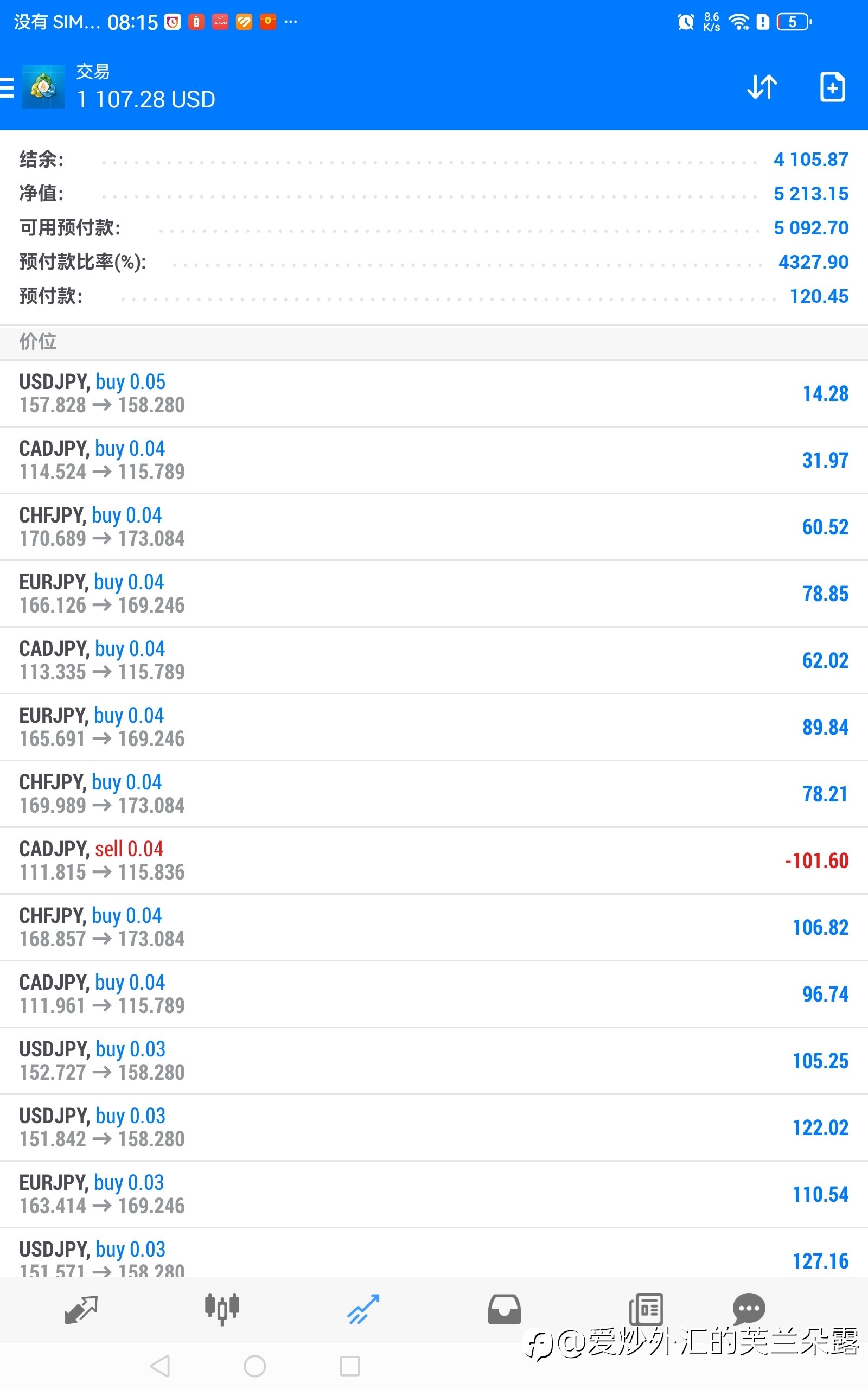
Task: Open the History inbox icon
Action: 504,1309
